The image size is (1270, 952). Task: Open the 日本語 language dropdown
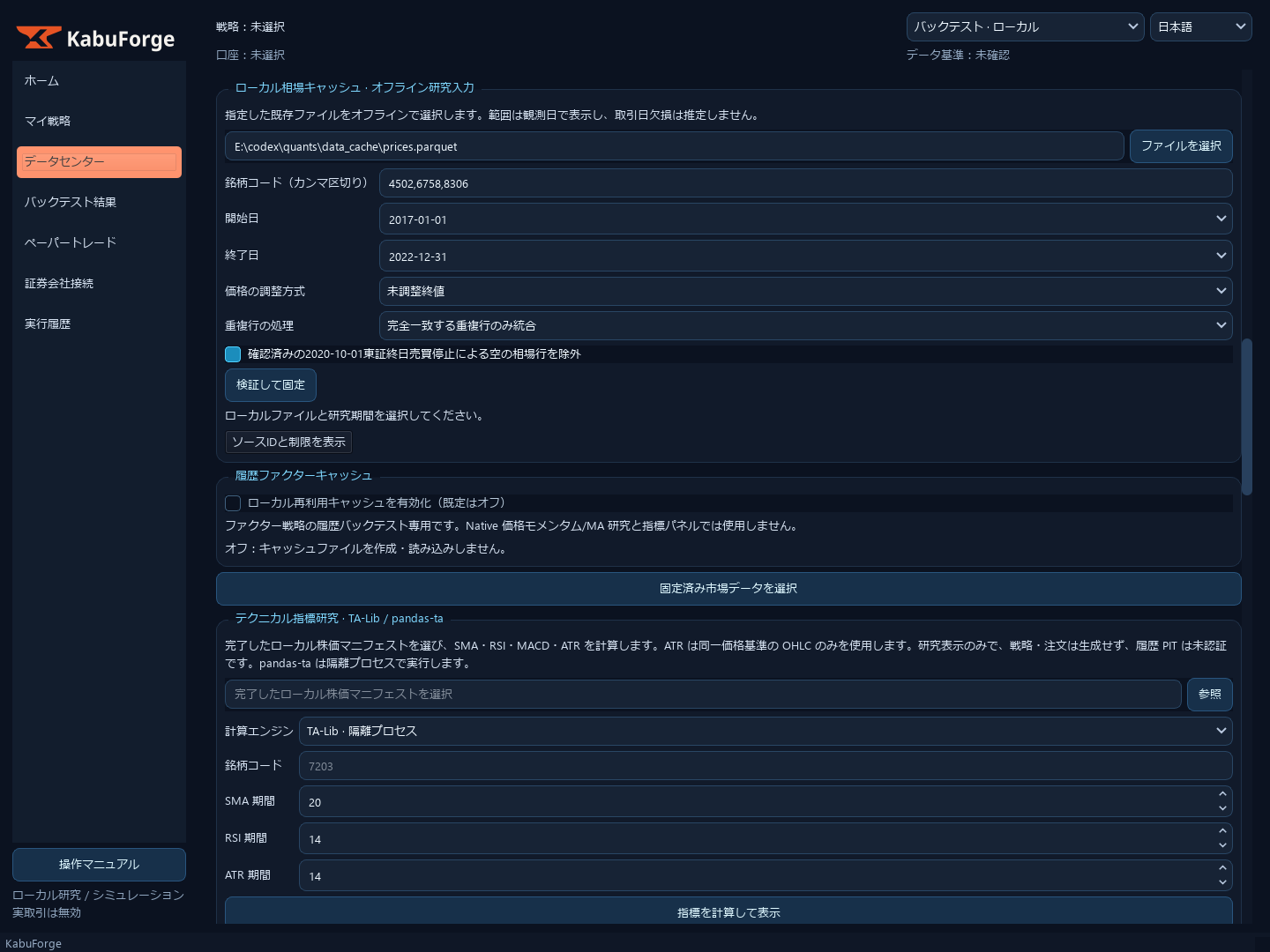(1201, 27)
